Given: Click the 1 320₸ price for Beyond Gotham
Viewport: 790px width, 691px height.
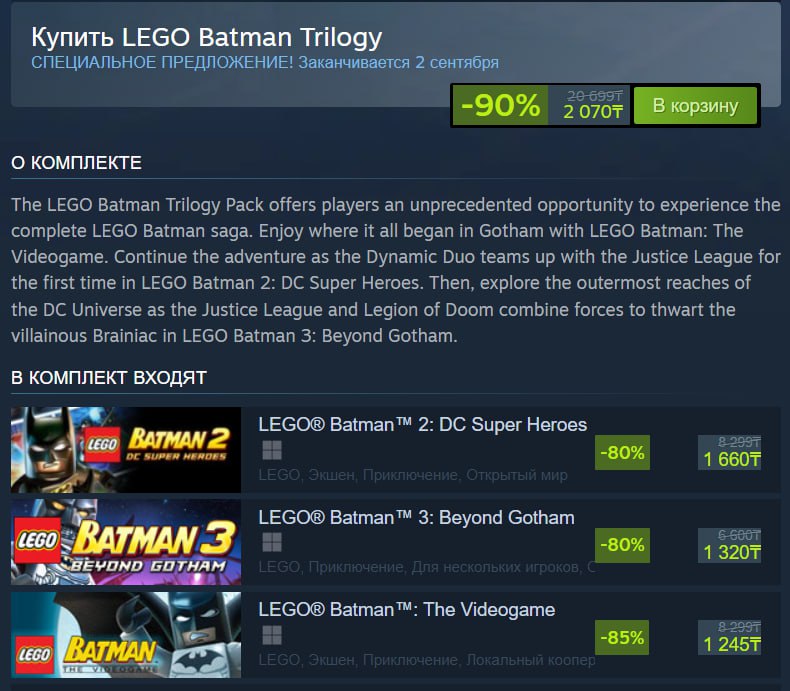Looking at the screenshot, I should tap(732, 552).
